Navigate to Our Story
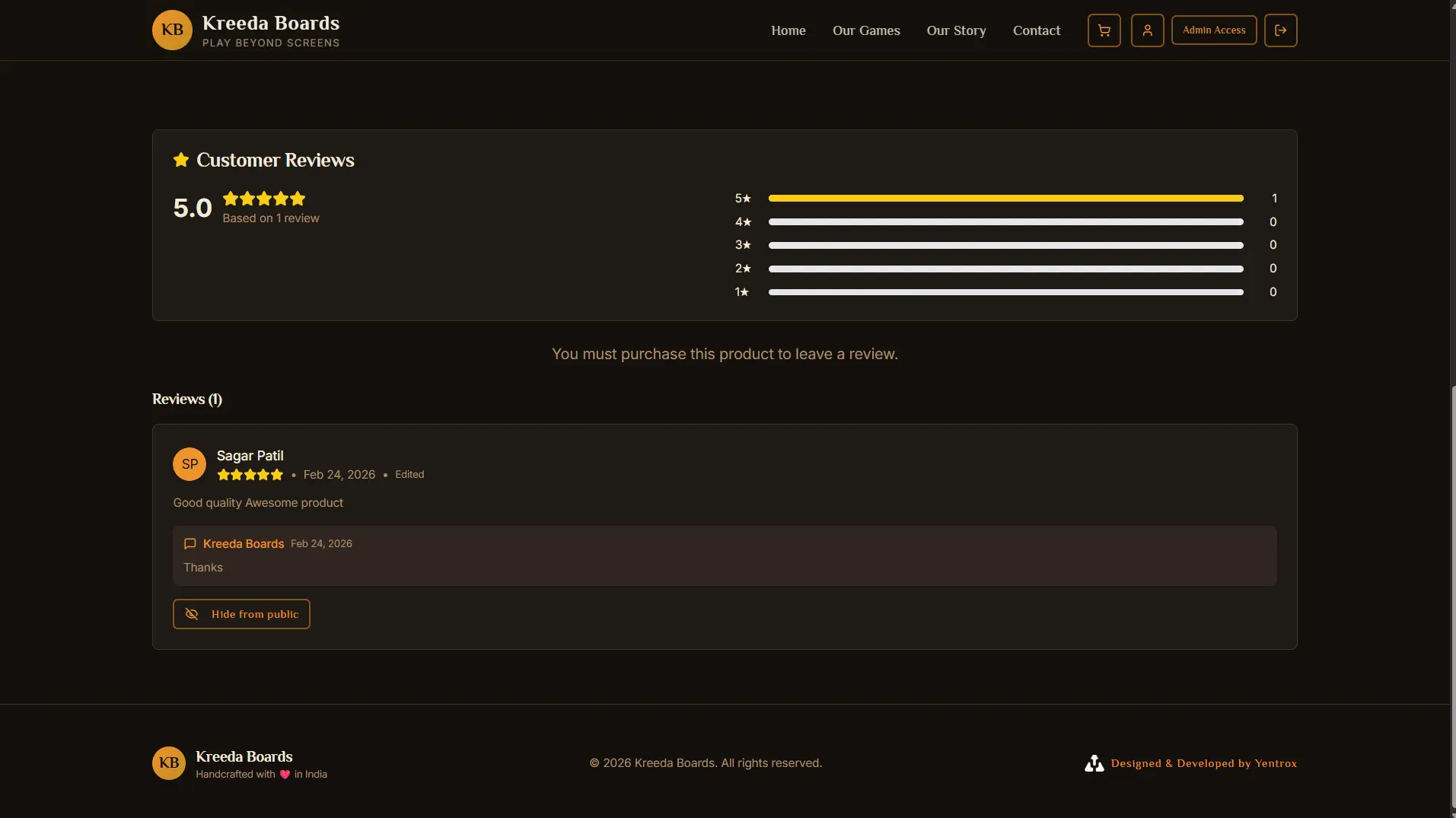This screenshot has width=1456, height=818. coord(956,30)
